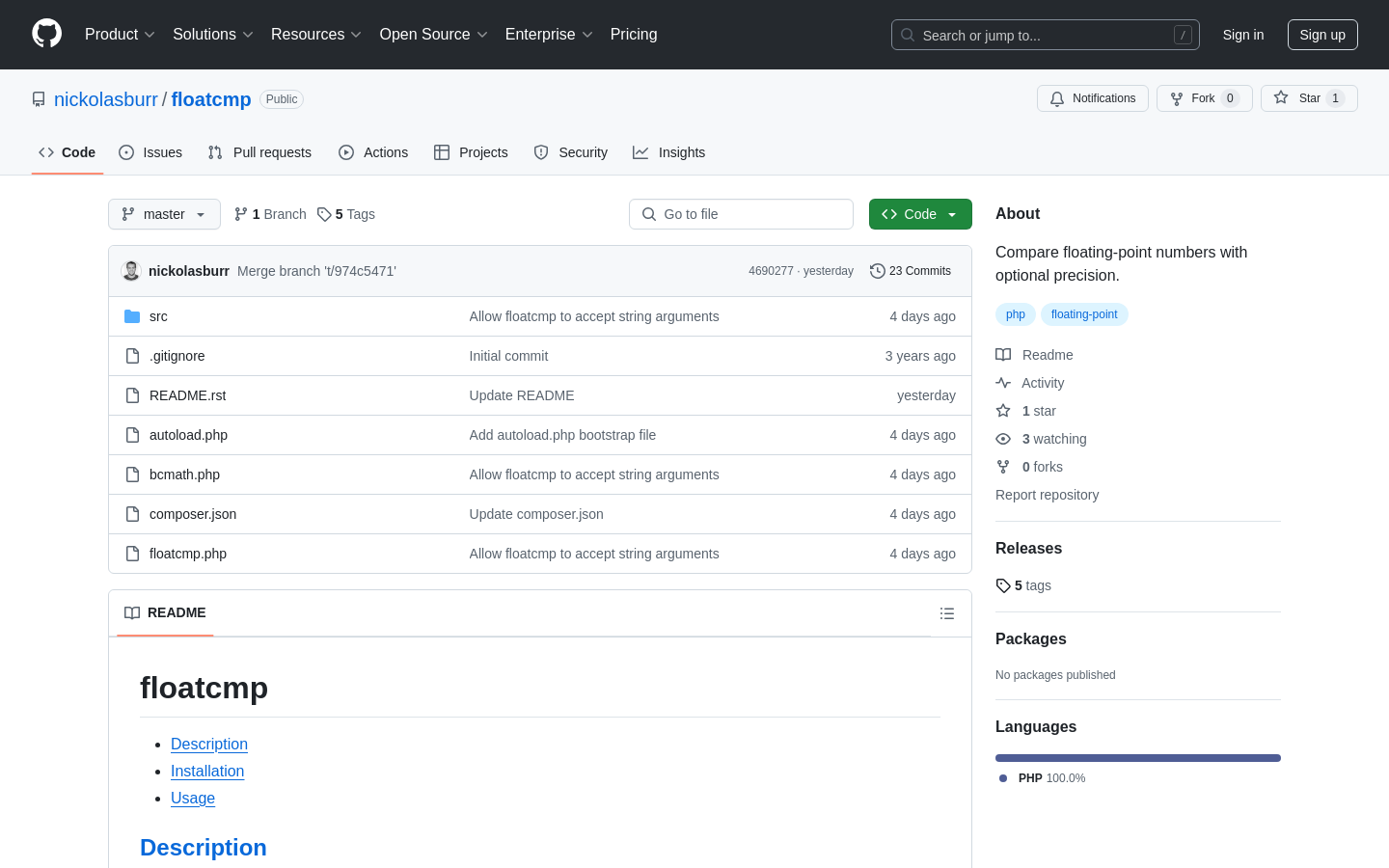The width and height of the screenshot is (1389, 868).
Task: Open the 23 Commits link
Action: click(911, 271)
